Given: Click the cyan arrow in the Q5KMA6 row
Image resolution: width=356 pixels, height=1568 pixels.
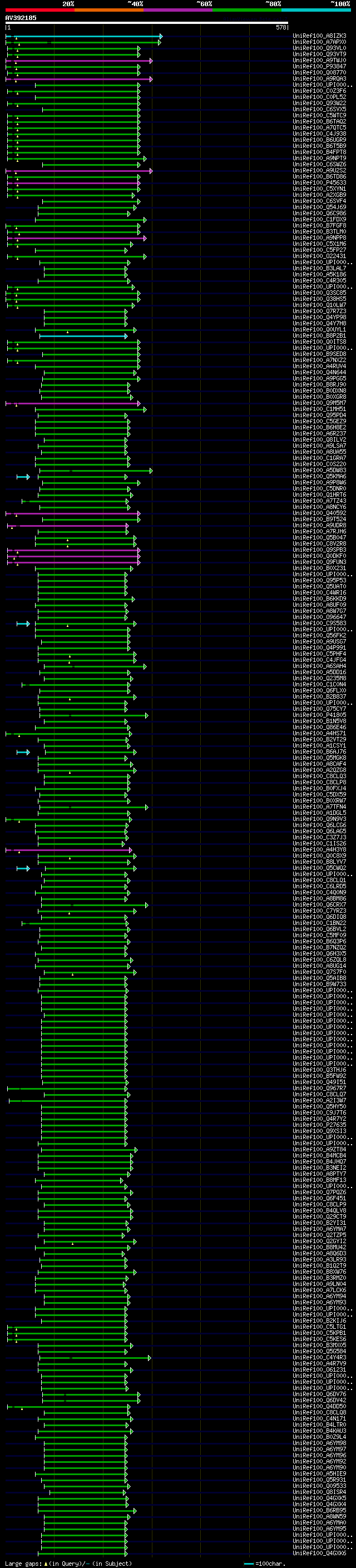Looking at the screenshot, I should [23, 477].
